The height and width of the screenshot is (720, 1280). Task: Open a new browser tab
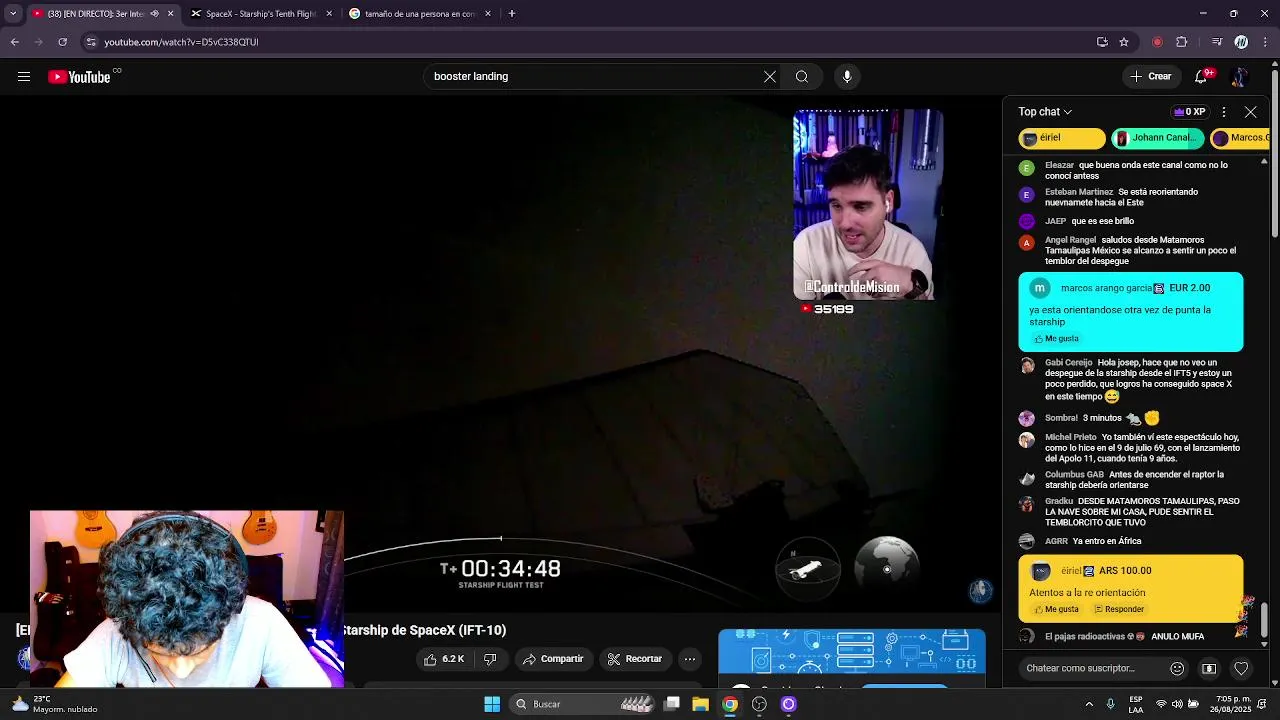coord(512,14)
